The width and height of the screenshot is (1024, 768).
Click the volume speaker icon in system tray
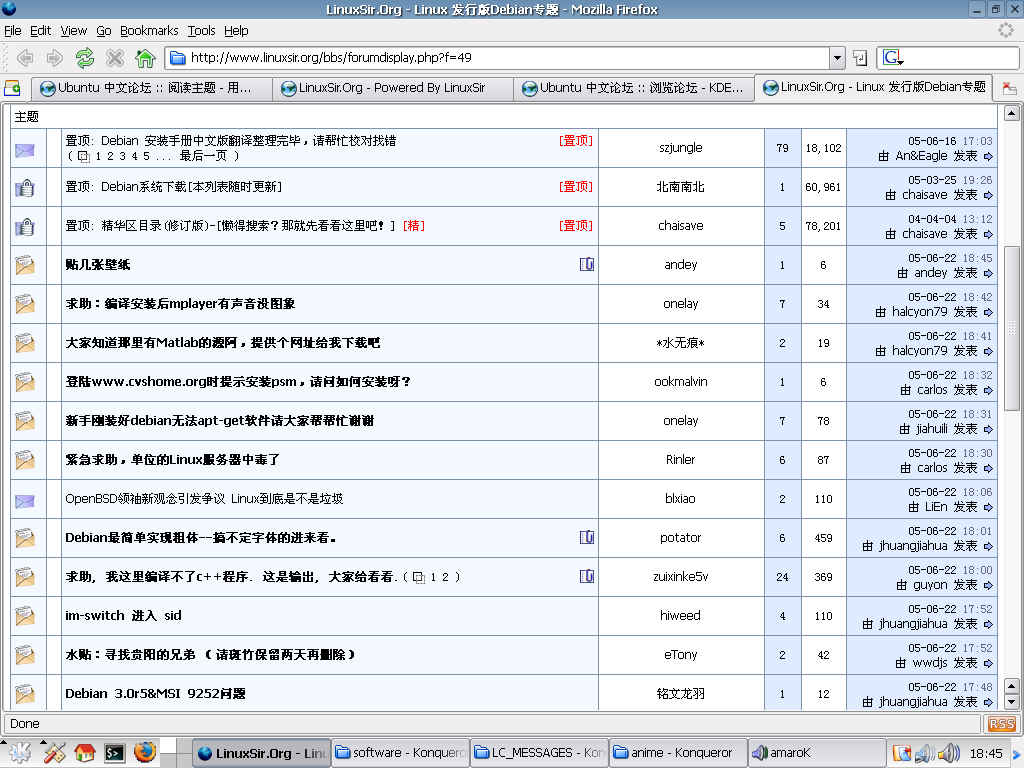(948, 753)
